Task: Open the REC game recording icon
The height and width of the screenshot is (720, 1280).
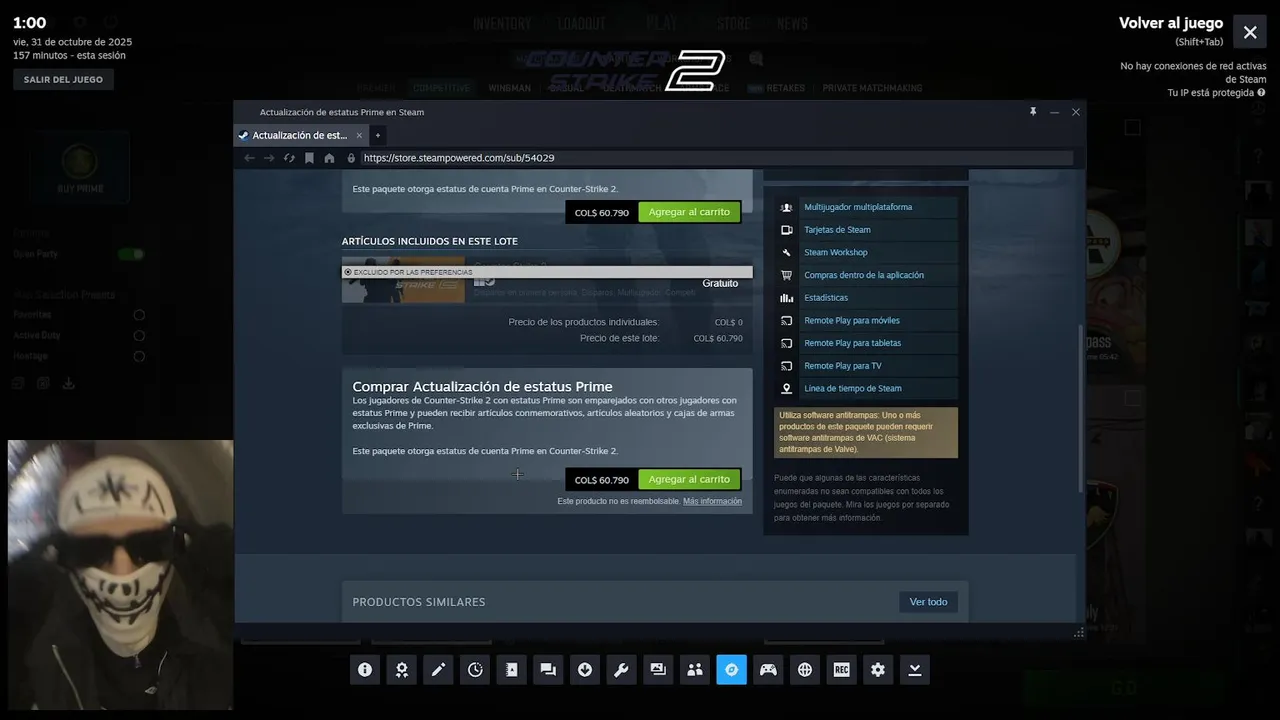Action: 841,670
